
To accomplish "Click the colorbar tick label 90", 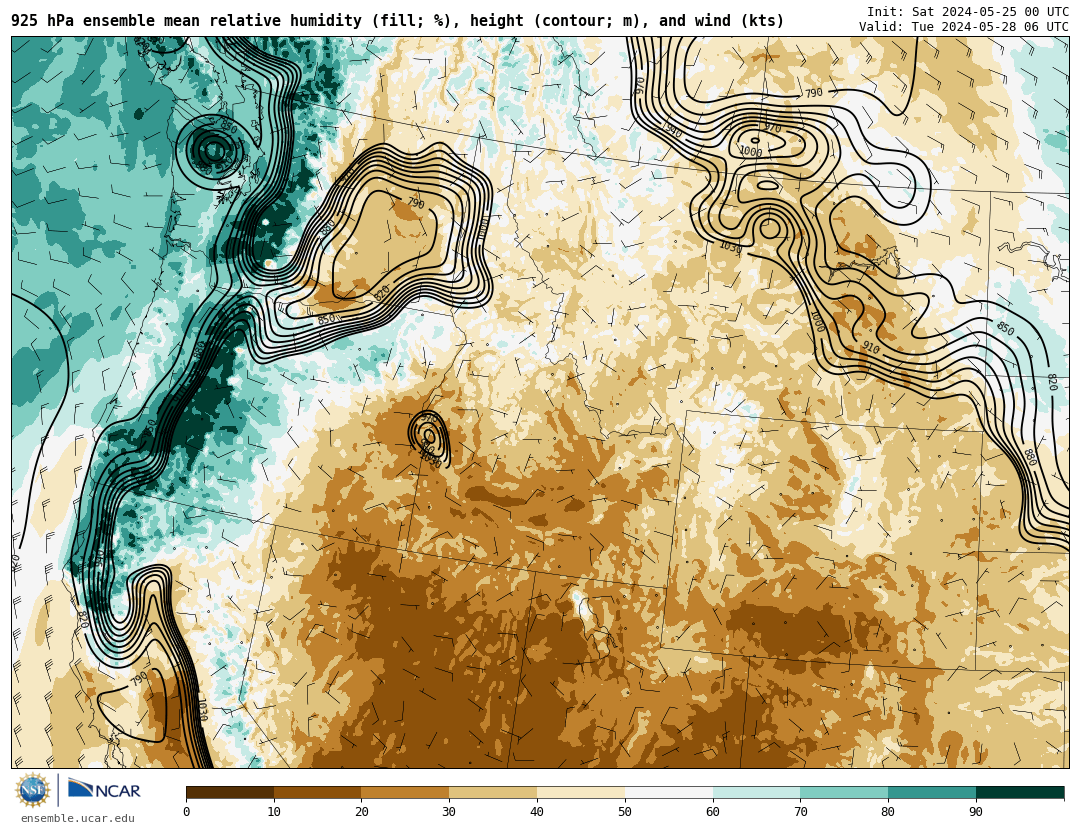I will coord(976,812).
